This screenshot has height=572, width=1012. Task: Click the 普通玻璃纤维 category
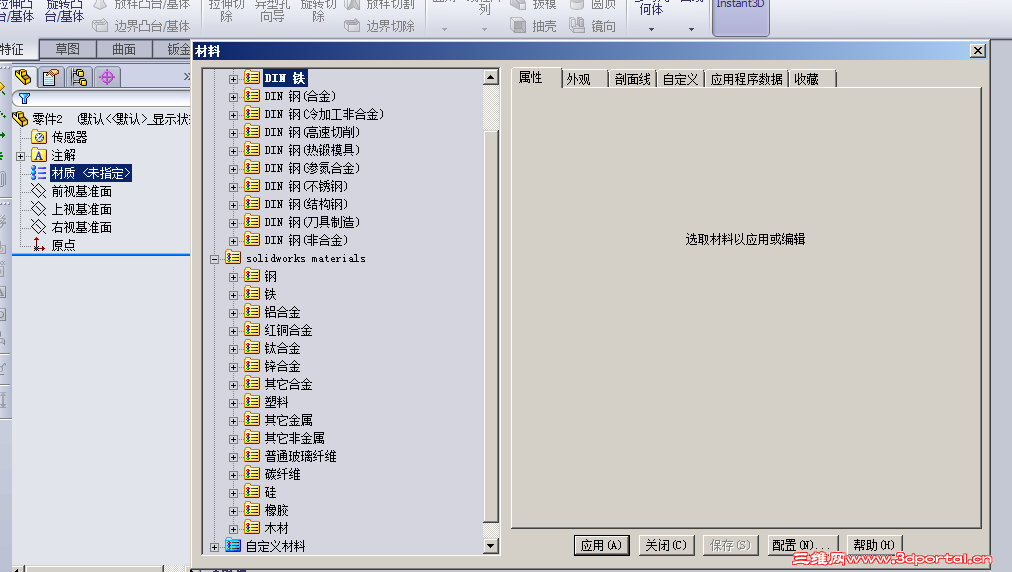[300, 456]
